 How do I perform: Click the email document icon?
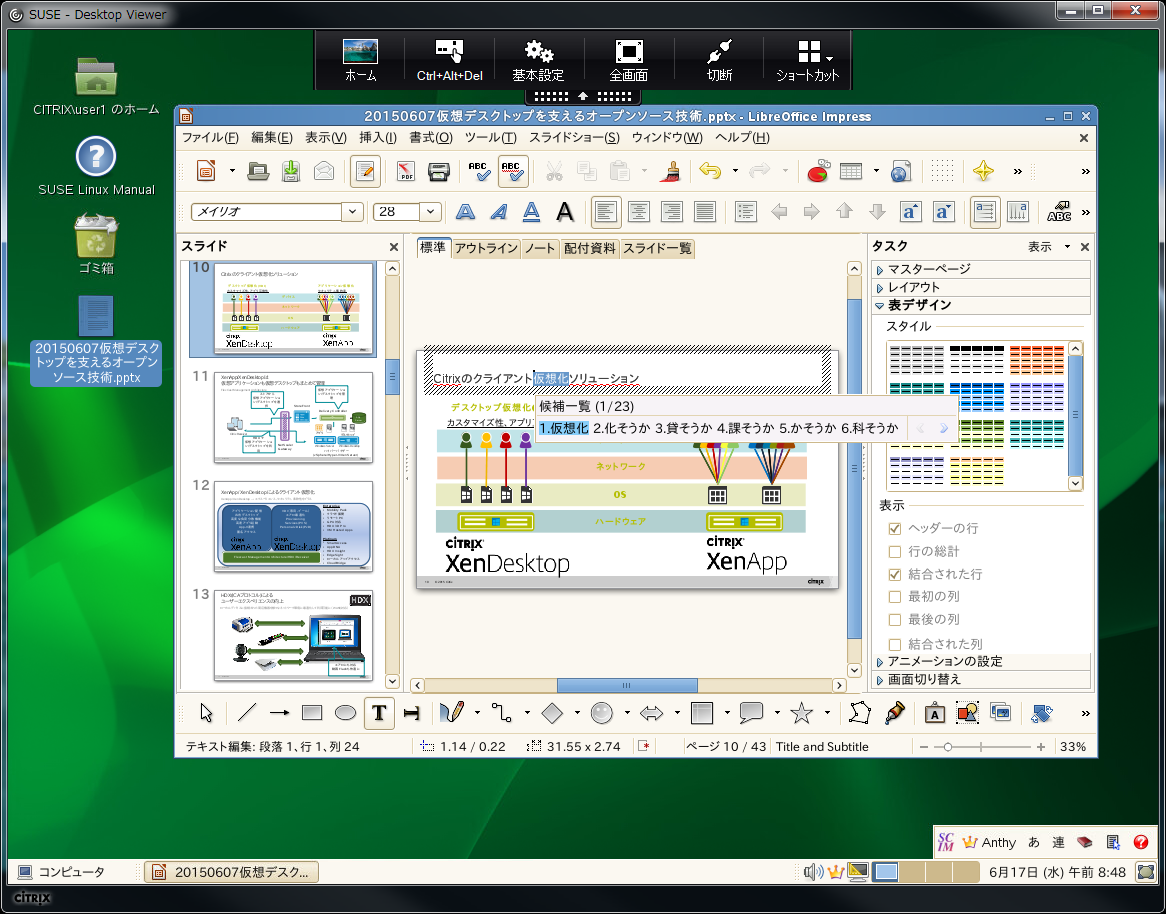[x=323, y=172]
